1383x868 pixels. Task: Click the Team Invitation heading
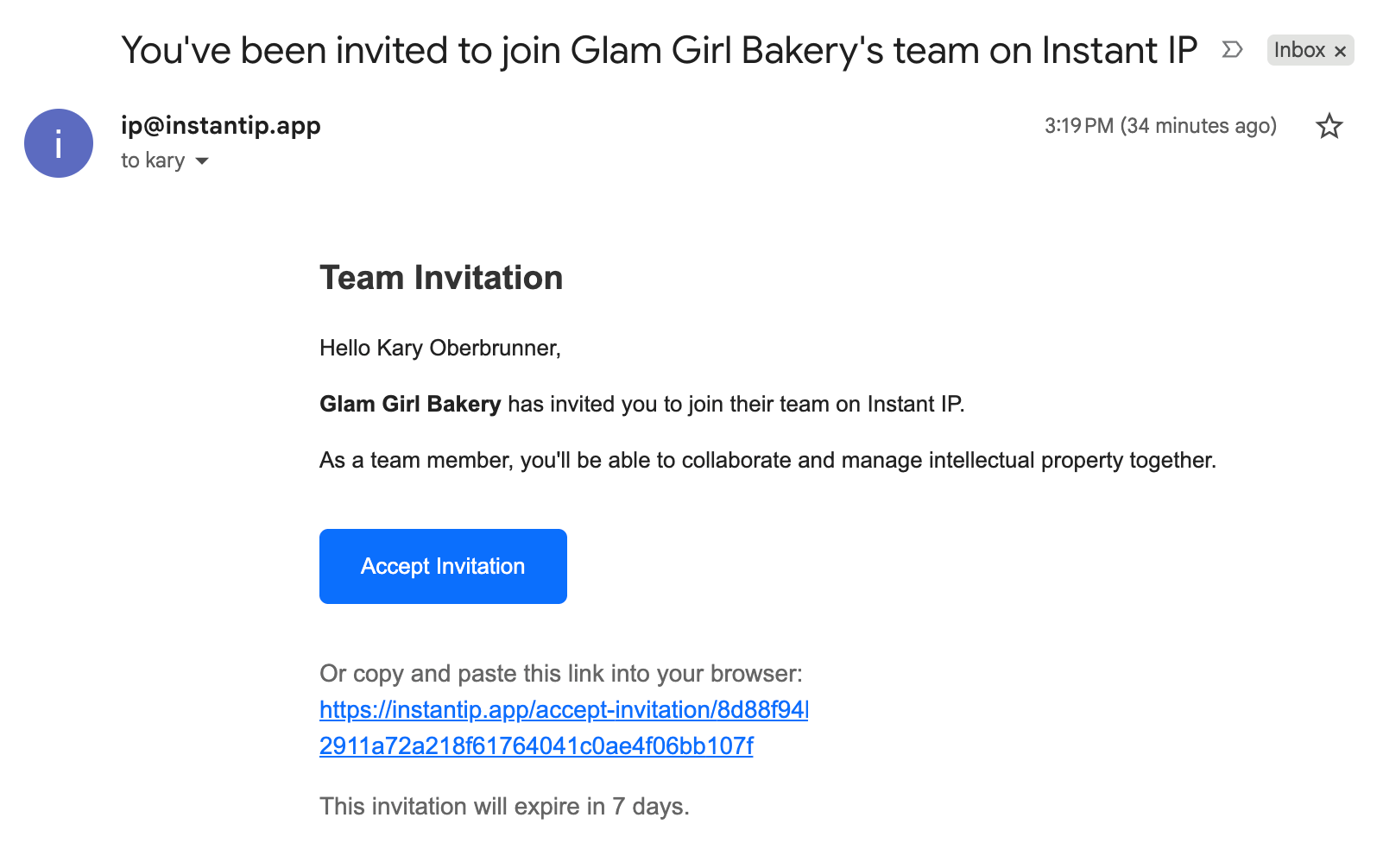pyautogui.click(x=441, y=278)
